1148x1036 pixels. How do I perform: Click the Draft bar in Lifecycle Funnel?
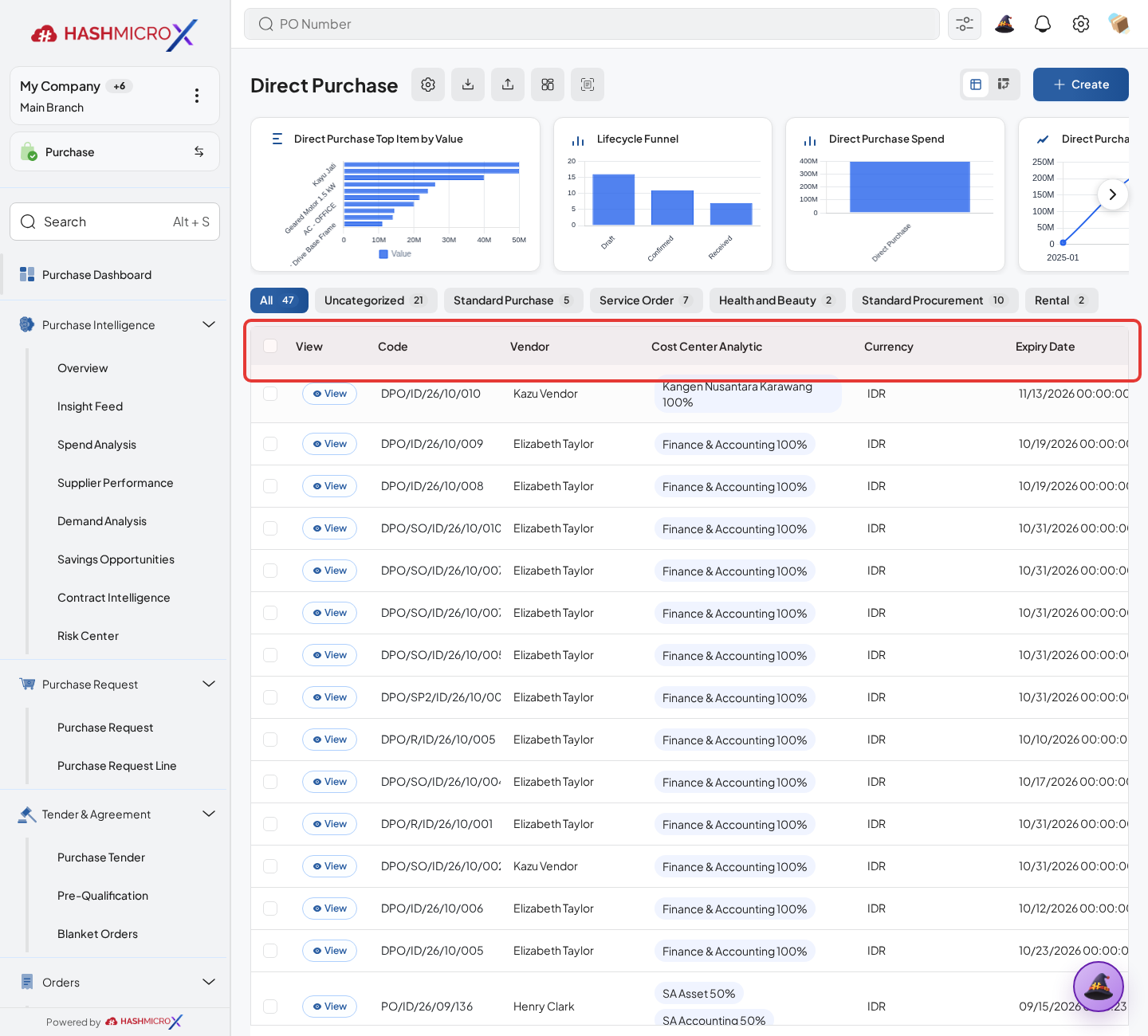tap(614, 199)
